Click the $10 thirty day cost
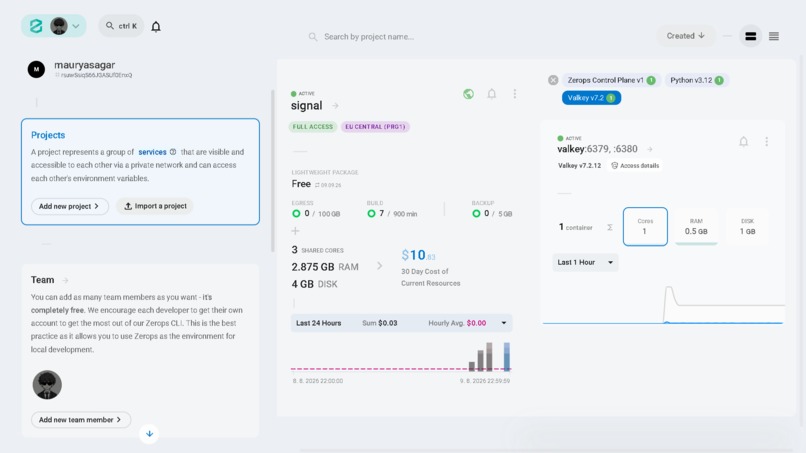806x453 pixels. [418, 255]
